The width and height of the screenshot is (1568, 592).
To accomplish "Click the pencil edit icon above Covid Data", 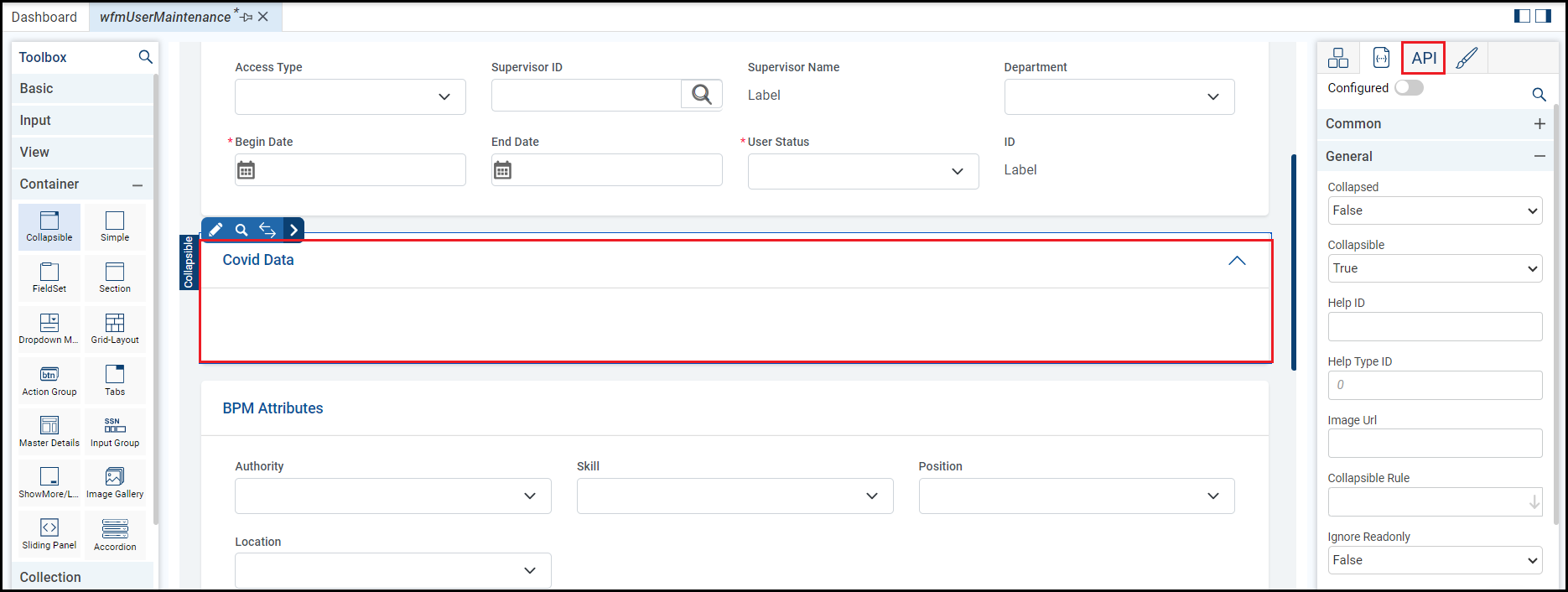I will tap(215, 230).
